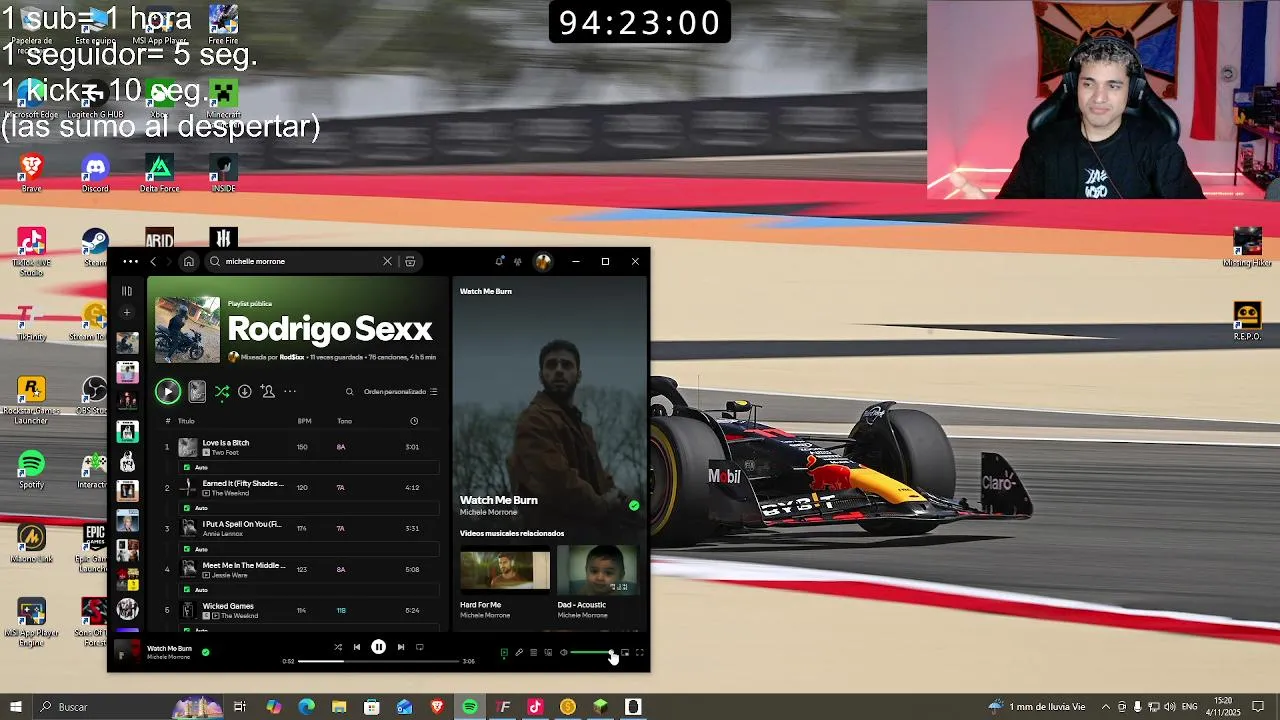Toggle green shuffle for the playlist
This screenshot has height=720, width=1280.
tap(222, 392)
